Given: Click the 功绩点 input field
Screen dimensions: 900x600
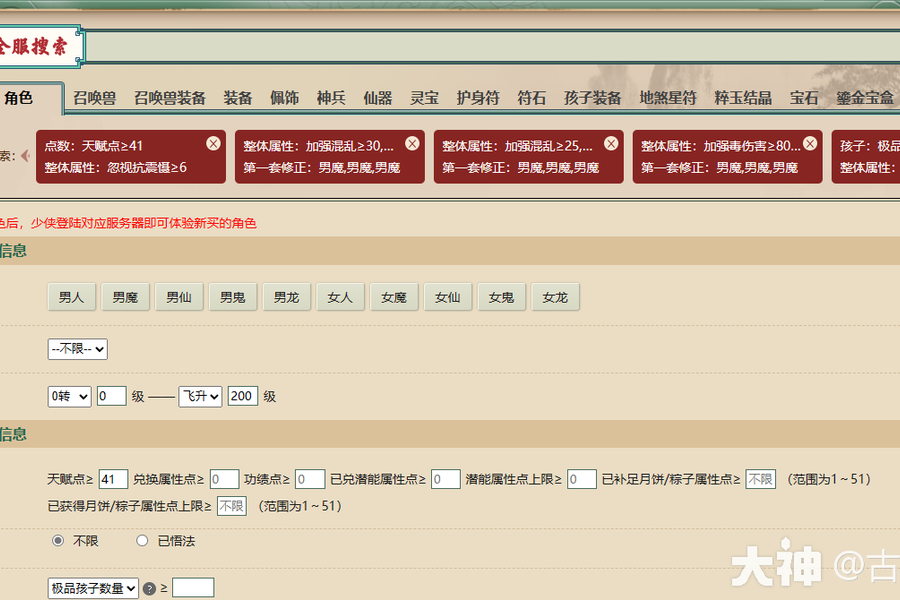Looking at the screenshot, I should (310, 479).
